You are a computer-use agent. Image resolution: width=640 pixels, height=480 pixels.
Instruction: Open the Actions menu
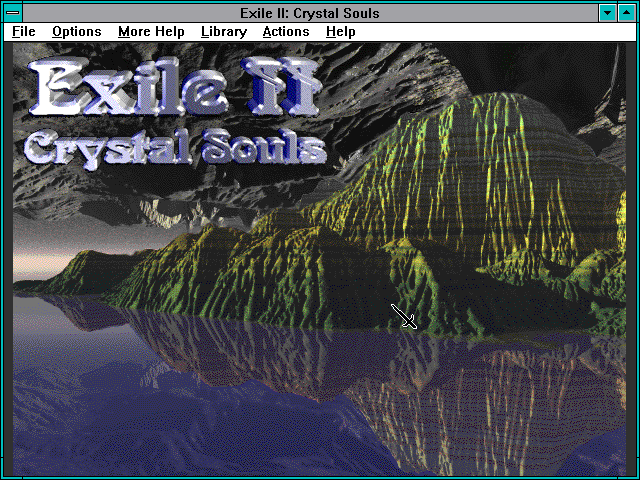[x=286, y=32]
